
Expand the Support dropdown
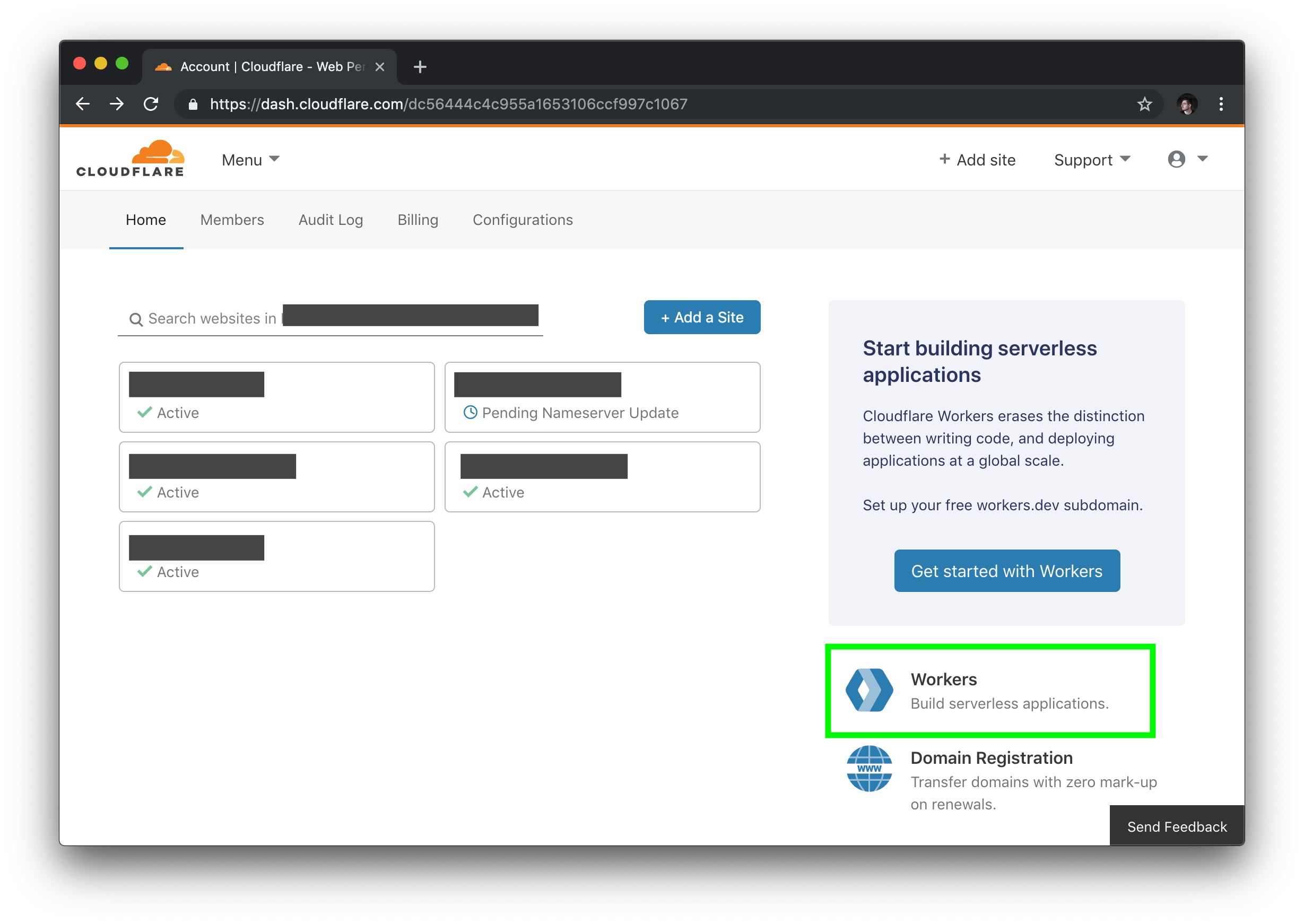coord(1092,160)
